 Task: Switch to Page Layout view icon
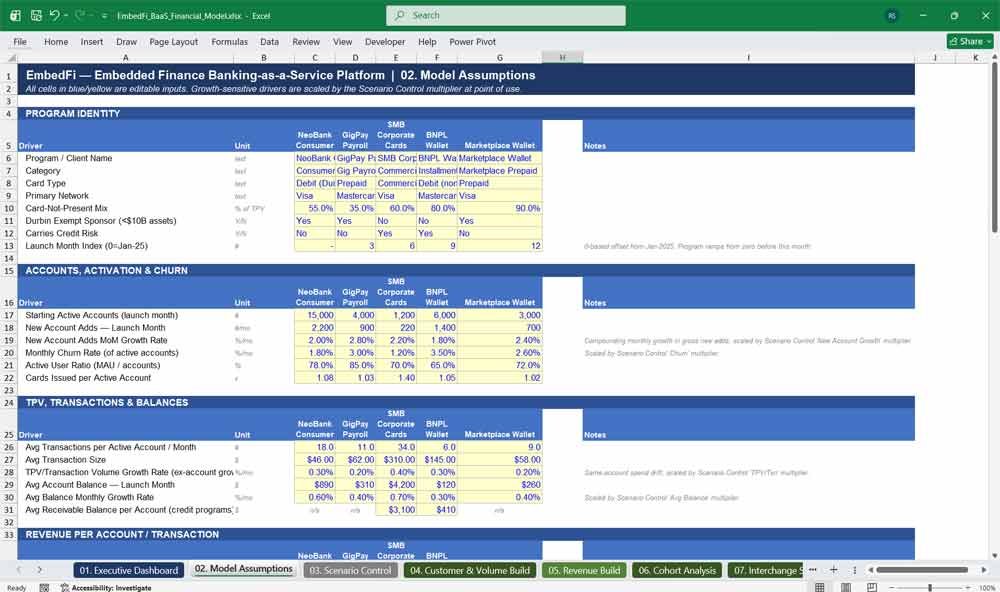pos(846,588)
